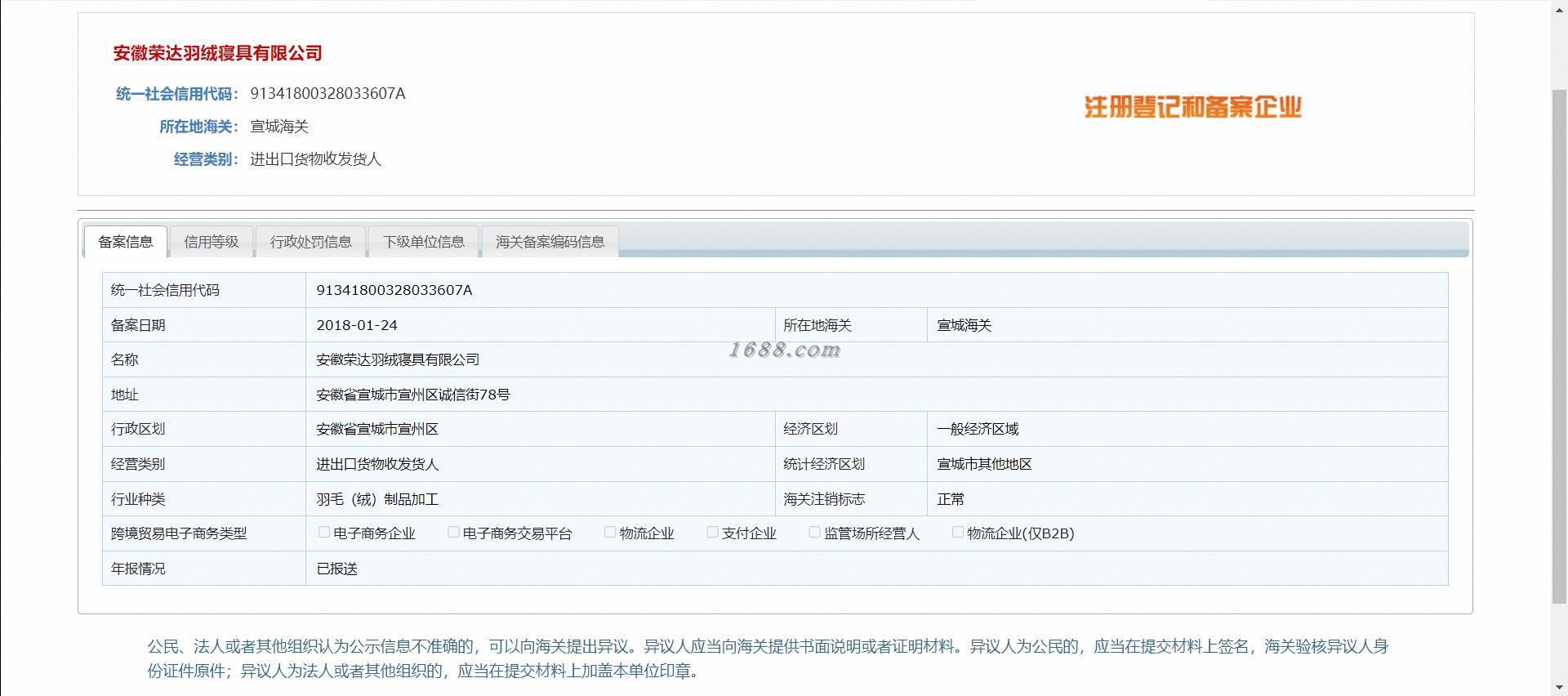
Task: Click 进出口货物收发货人 in the header section
Action: pos(315,159)
